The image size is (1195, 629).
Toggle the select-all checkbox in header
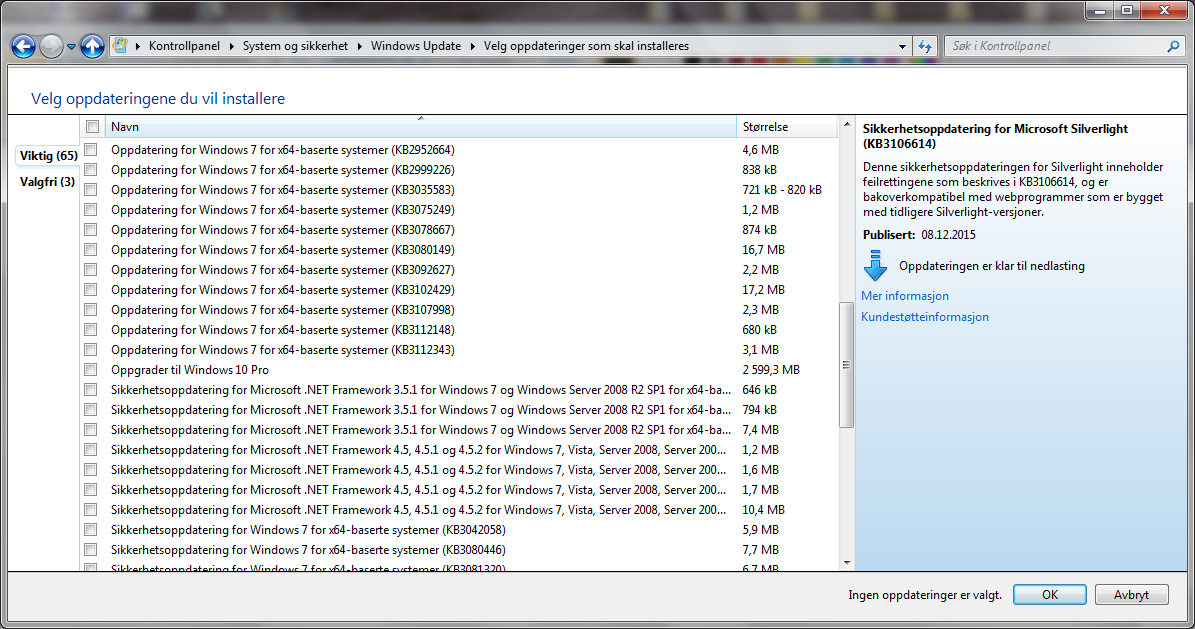[92, 127]
